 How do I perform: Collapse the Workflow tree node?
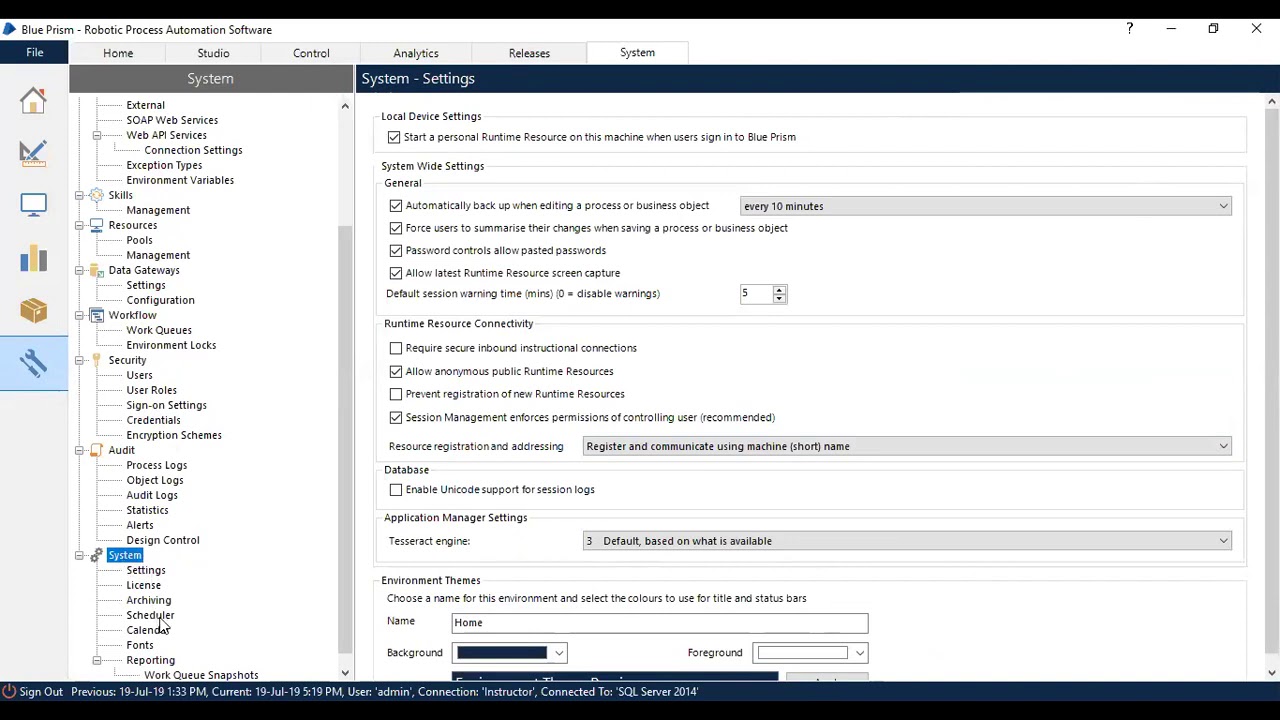[x=79, y=315]
